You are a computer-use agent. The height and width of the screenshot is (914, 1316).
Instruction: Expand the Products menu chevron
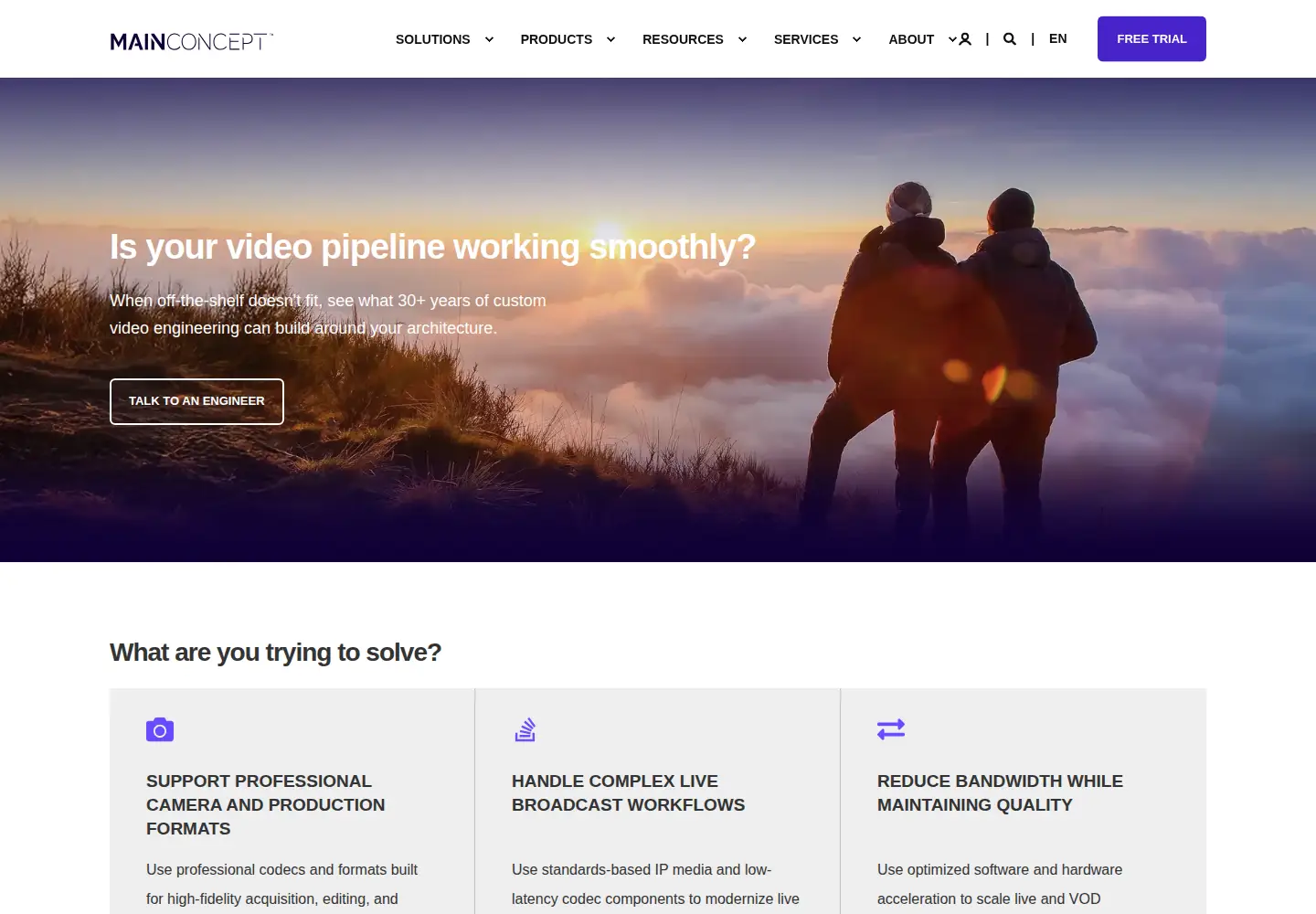click(x=610, y=39)
